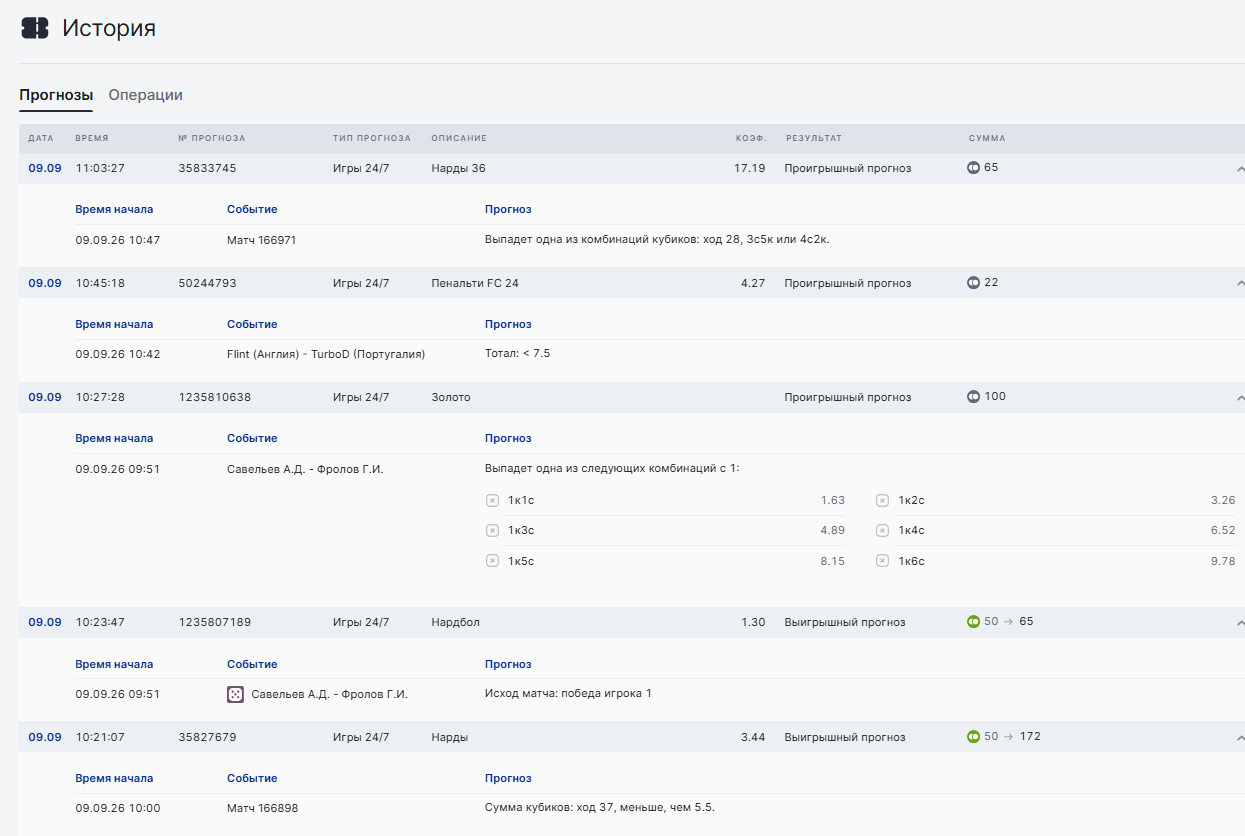Click forecast number 1235810638
Viewport: 1245px width, 836px height.
pos(215,397)
